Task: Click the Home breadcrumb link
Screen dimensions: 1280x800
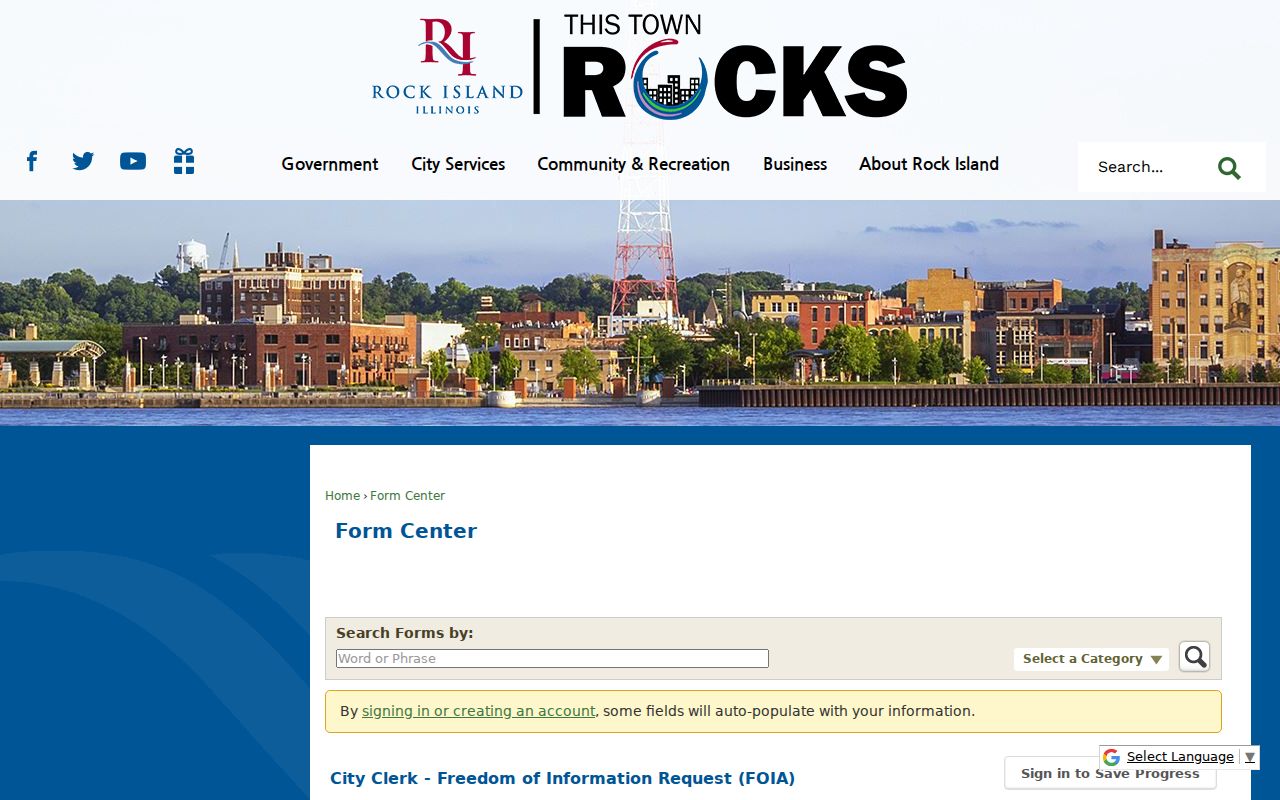Action: (x=342, y=496)
